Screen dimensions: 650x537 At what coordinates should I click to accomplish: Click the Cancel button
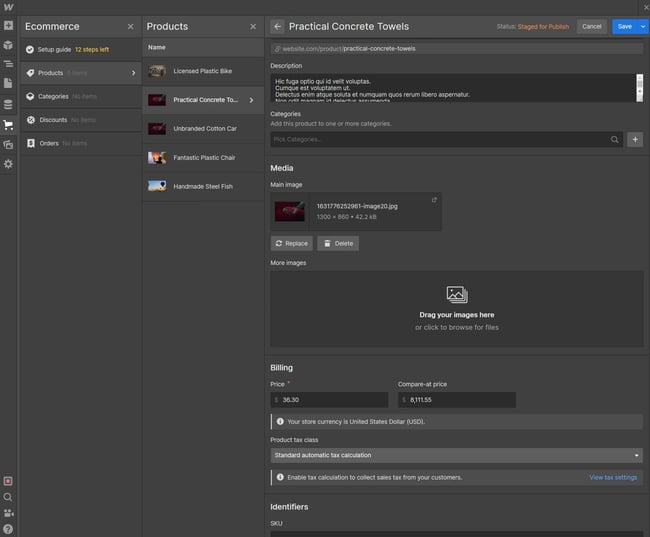point(592,26)
